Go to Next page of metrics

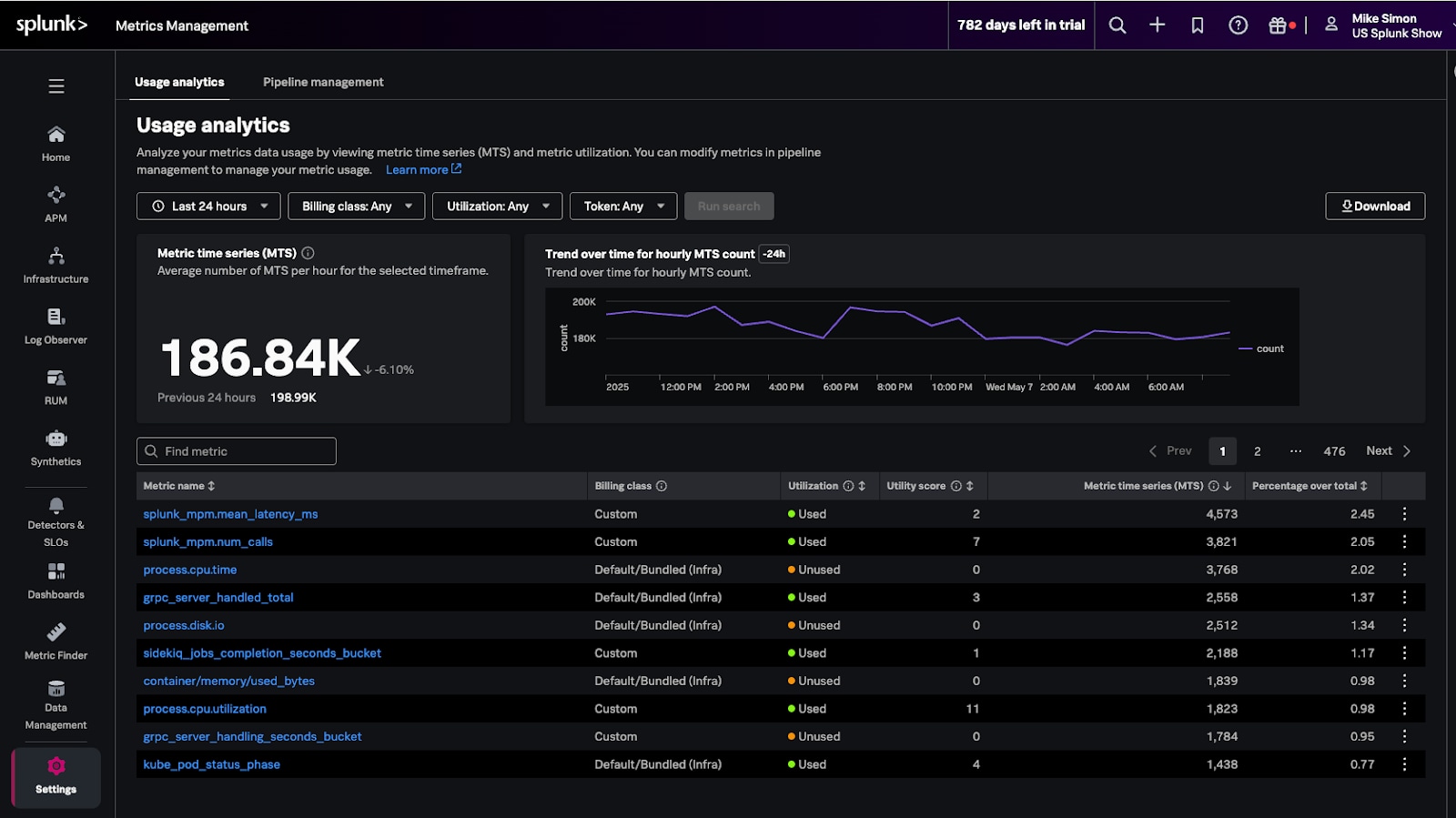pos(1389,451)
